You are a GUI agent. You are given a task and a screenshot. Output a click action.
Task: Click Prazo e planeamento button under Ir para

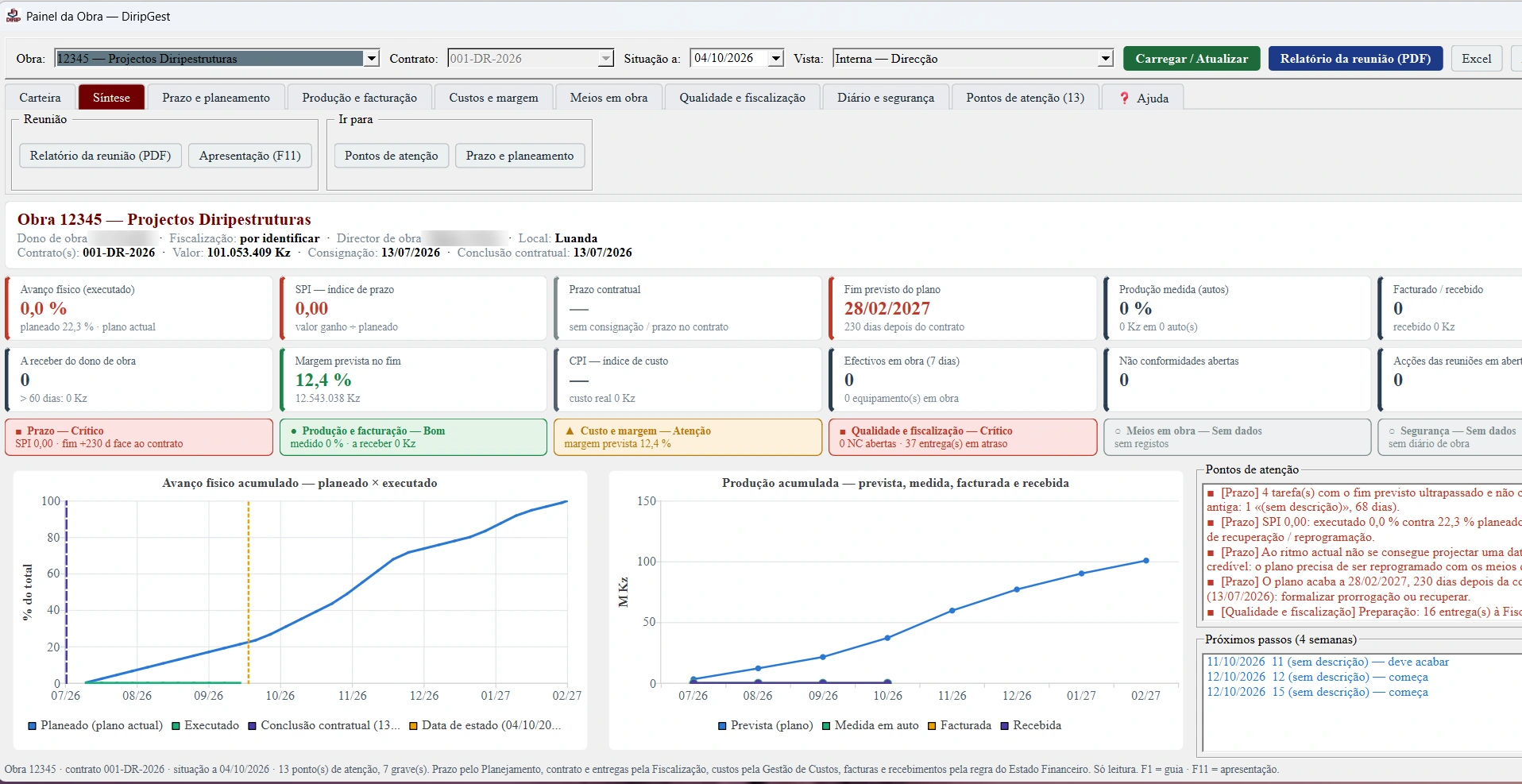520,156
